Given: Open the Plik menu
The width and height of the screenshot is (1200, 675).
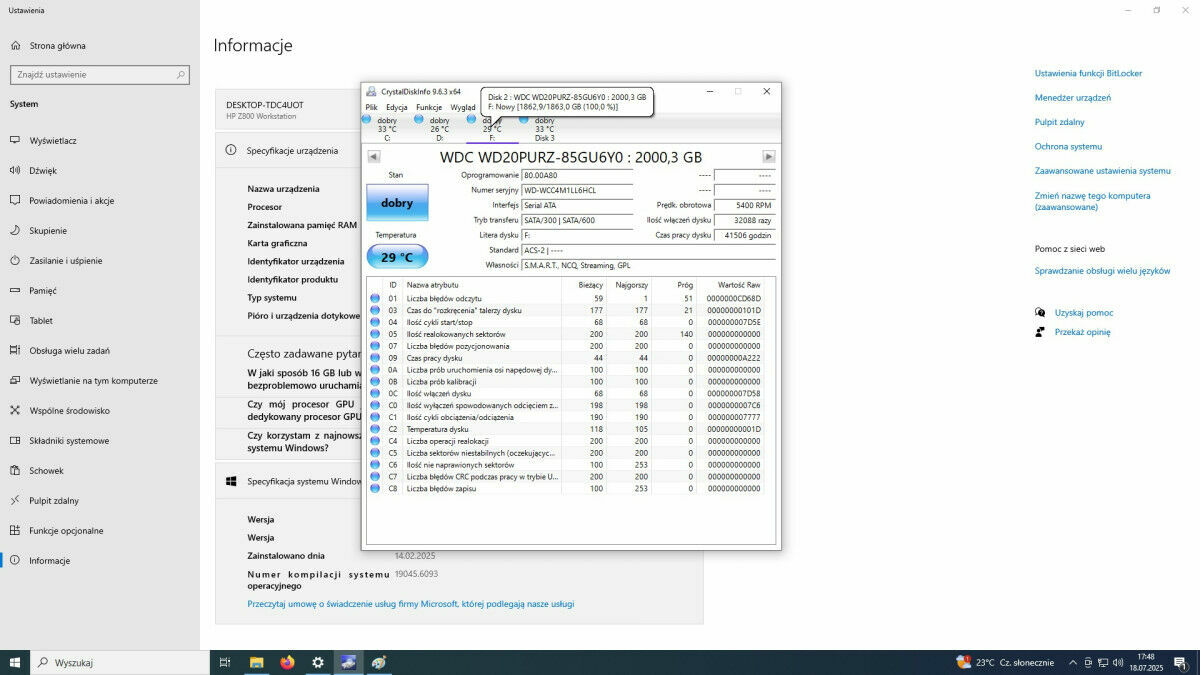Looking at the screenshot, I should coord(371,107).
